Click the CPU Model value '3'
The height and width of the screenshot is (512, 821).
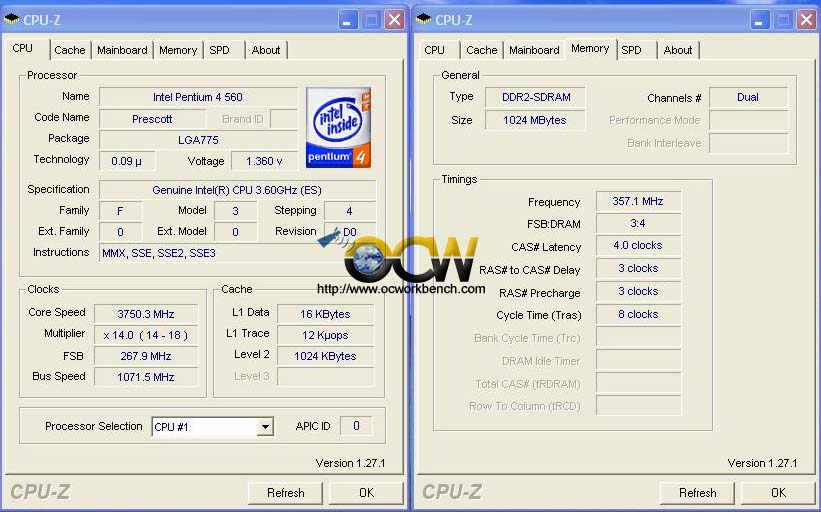236,211
